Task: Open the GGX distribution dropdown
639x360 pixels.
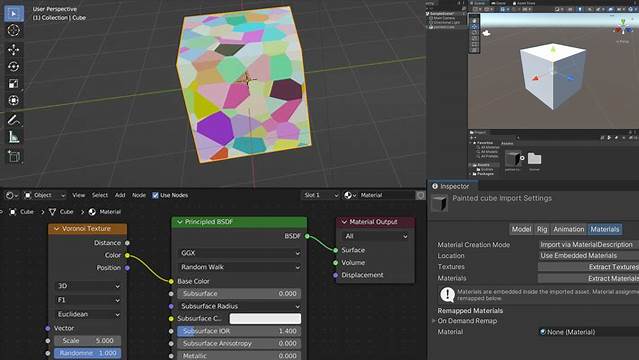Action: [240, 253]
